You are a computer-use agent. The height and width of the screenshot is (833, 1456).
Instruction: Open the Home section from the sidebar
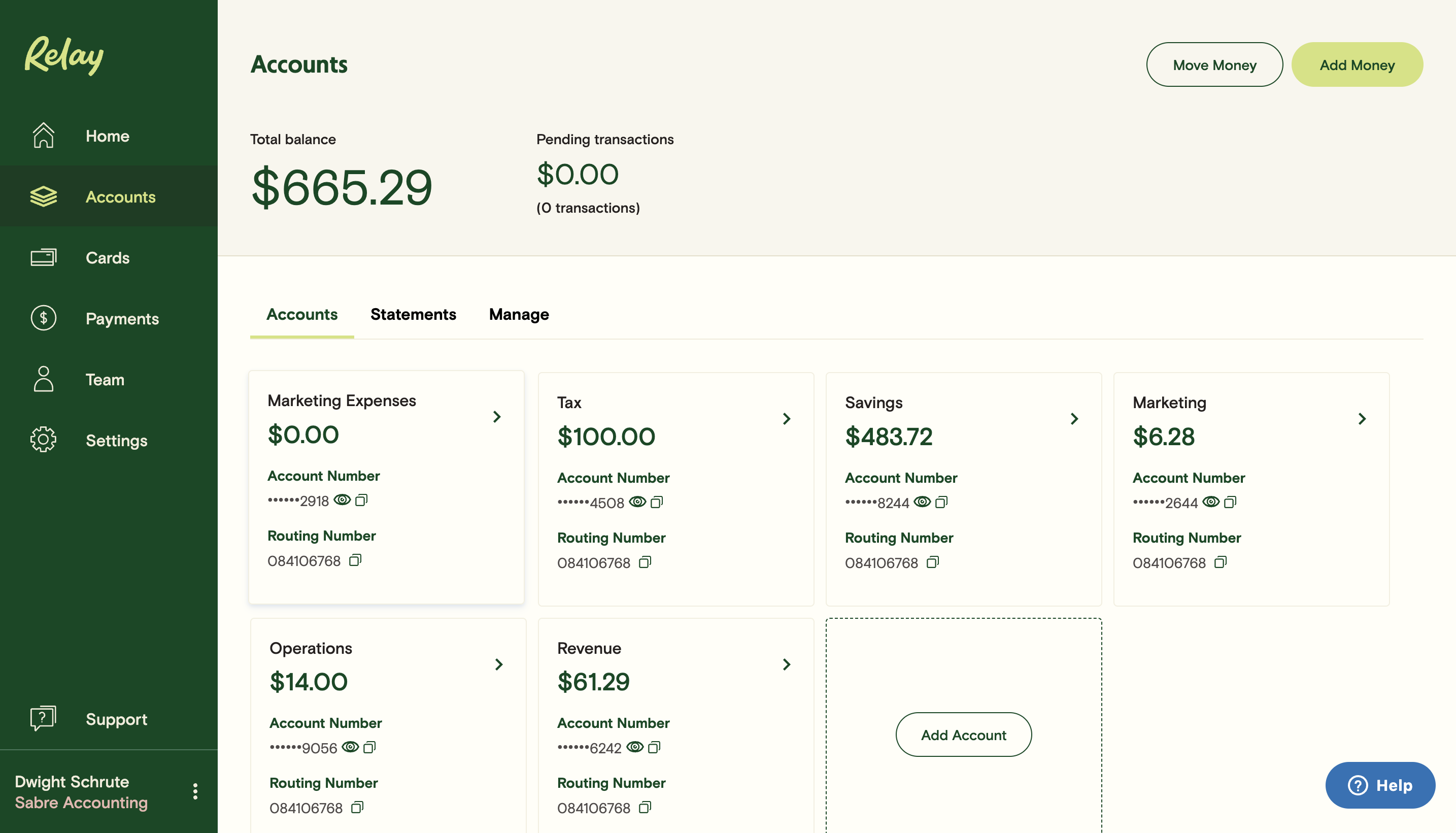[x=107, y=136]
